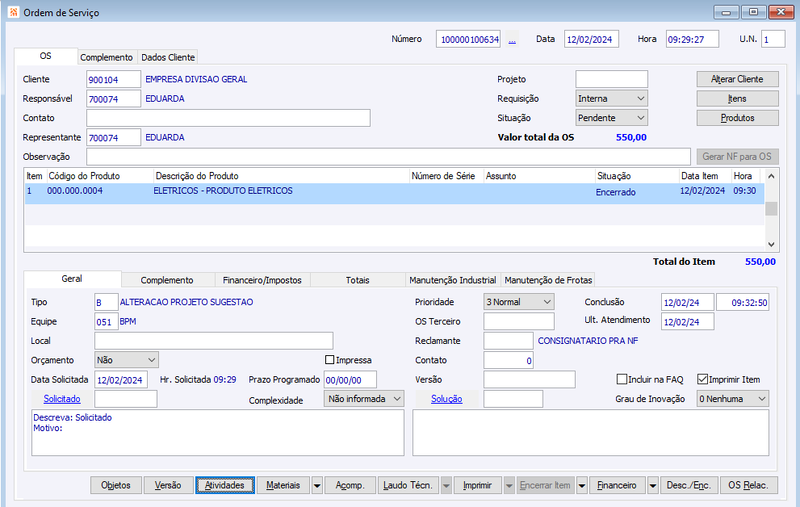Open the Solução link
800x507 pixels.
click(446, 399)
